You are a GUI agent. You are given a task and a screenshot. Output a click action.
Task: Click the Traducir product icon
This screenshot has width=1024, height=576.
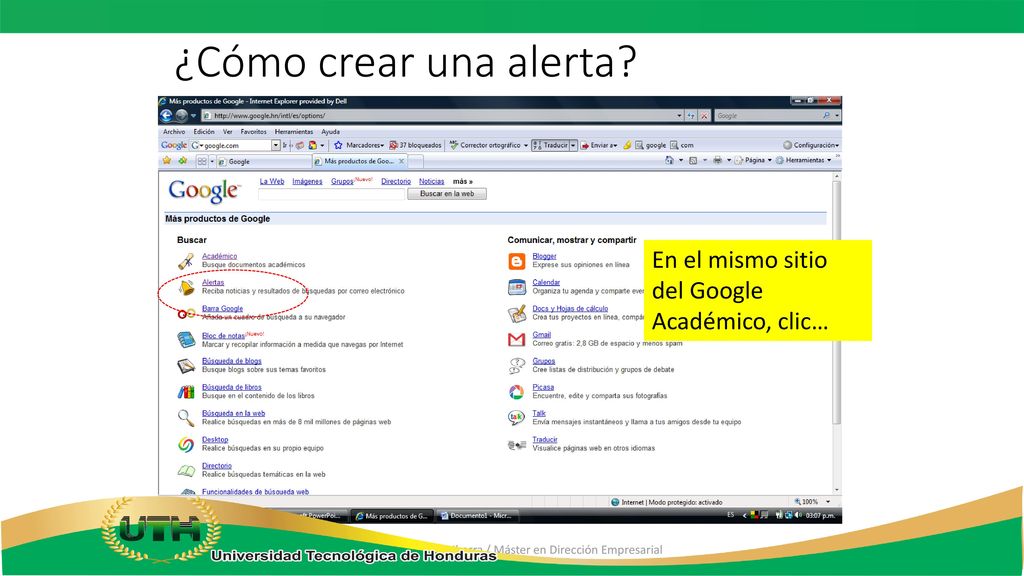[517, 445]
